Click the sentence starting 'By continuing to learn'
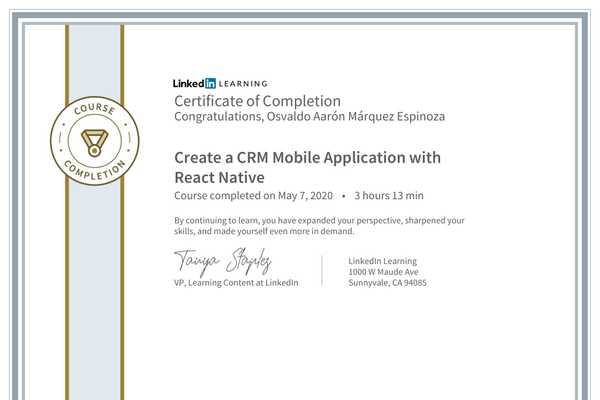This screenshot has width=600, height=400. (x=319, y=220)
